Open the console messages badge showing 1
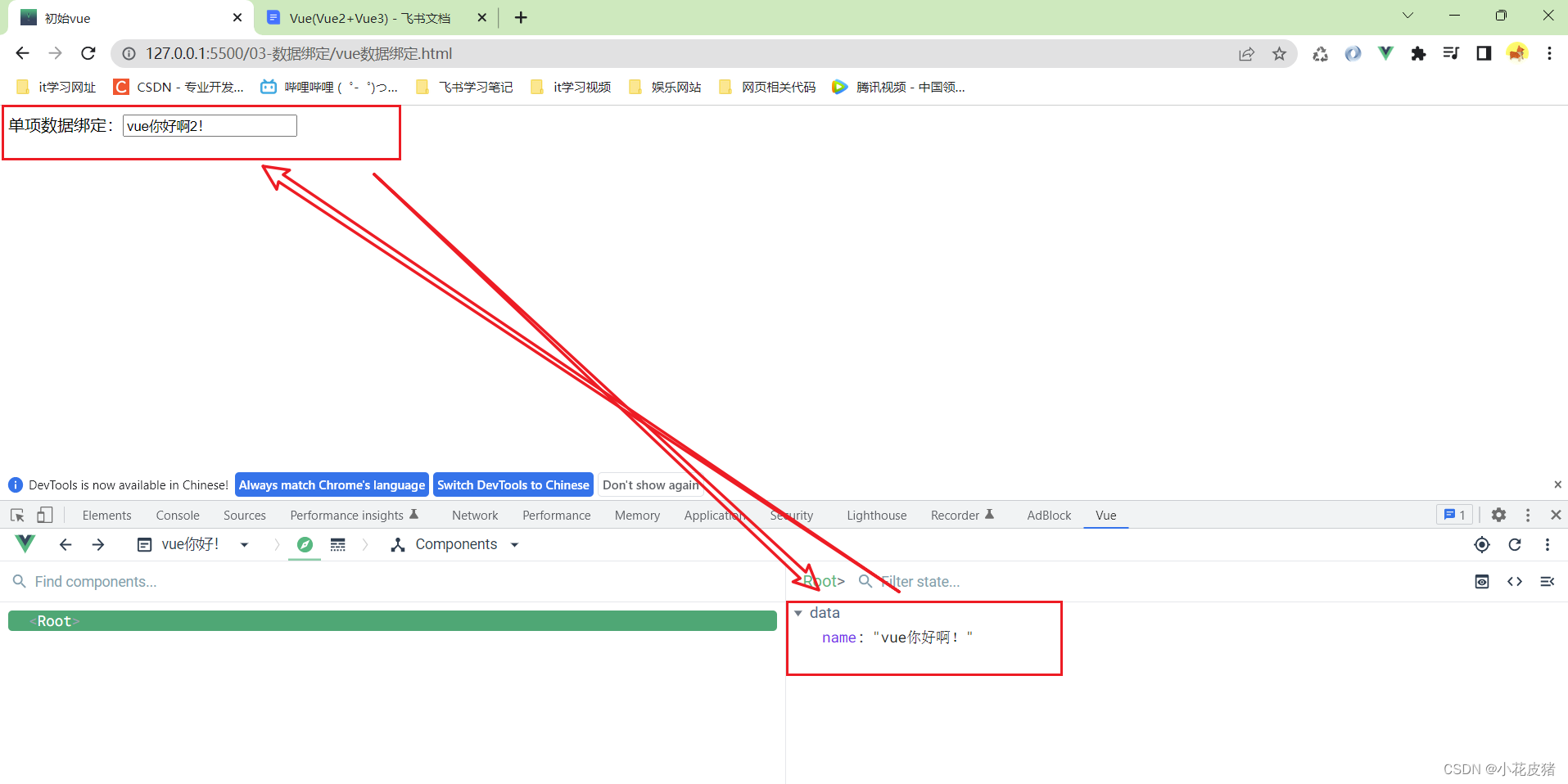 (1455, 515)
